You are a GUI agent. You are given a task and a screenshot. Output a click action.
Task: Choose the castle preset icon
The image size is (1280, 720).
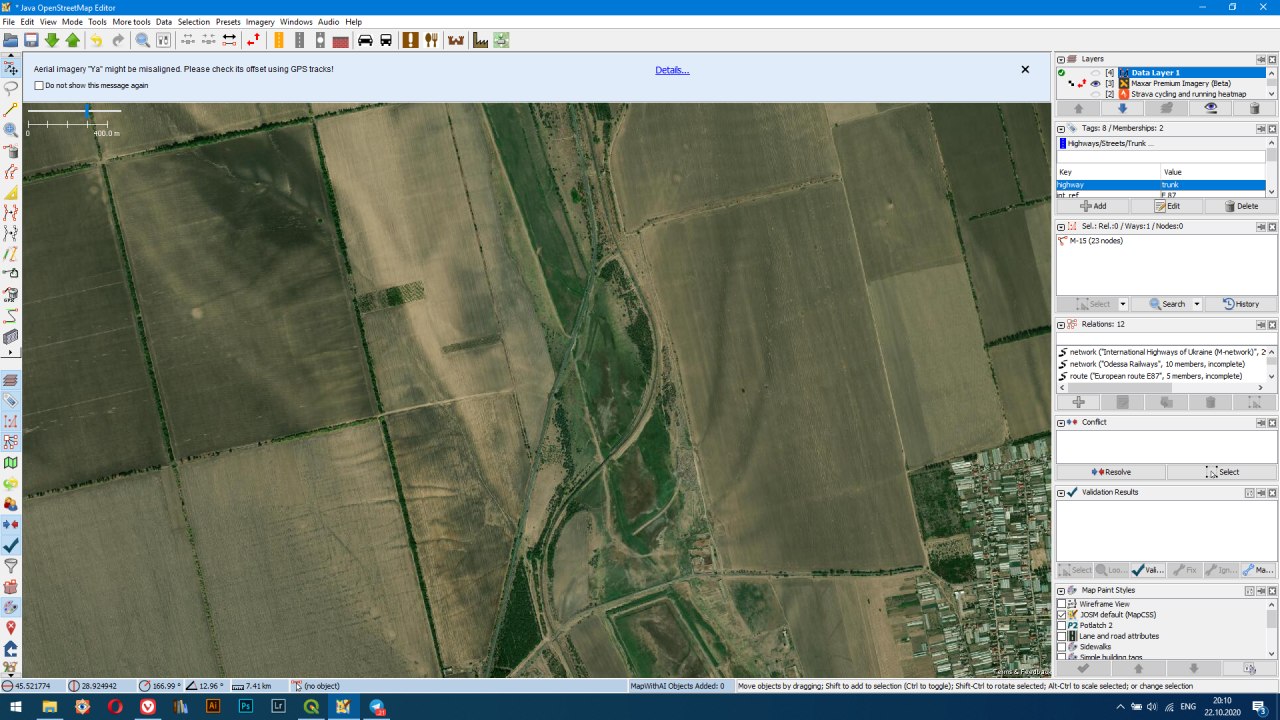(456, 40)
